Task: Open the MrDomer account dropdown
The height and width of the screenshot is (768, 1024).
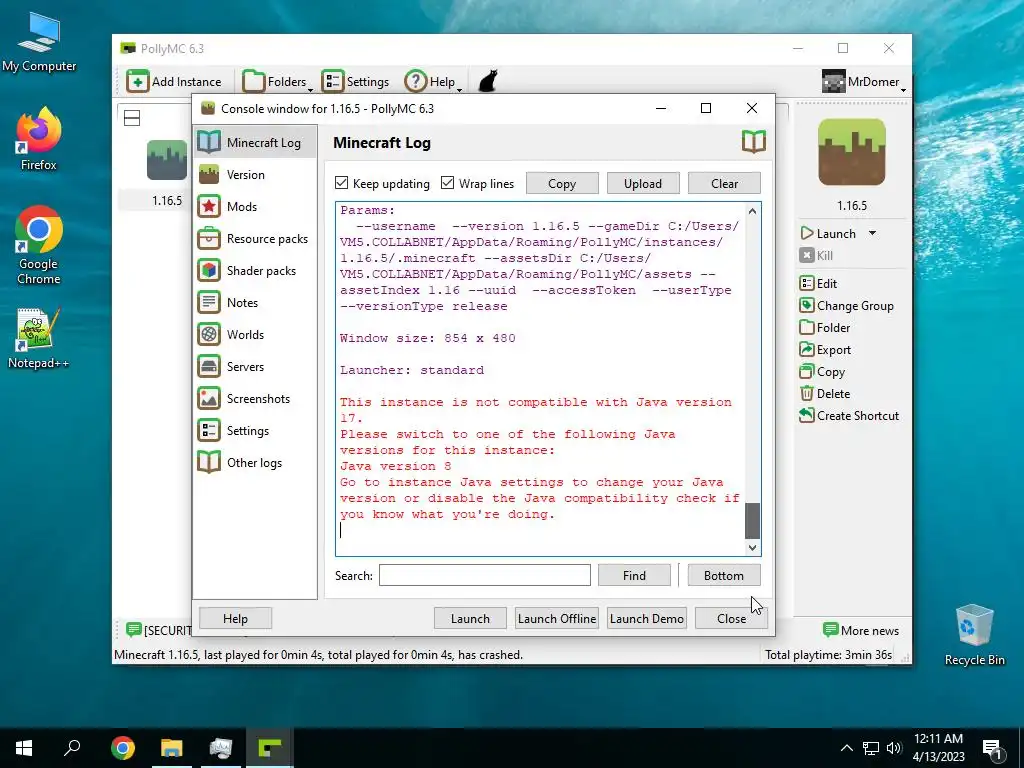Action: 863,82
